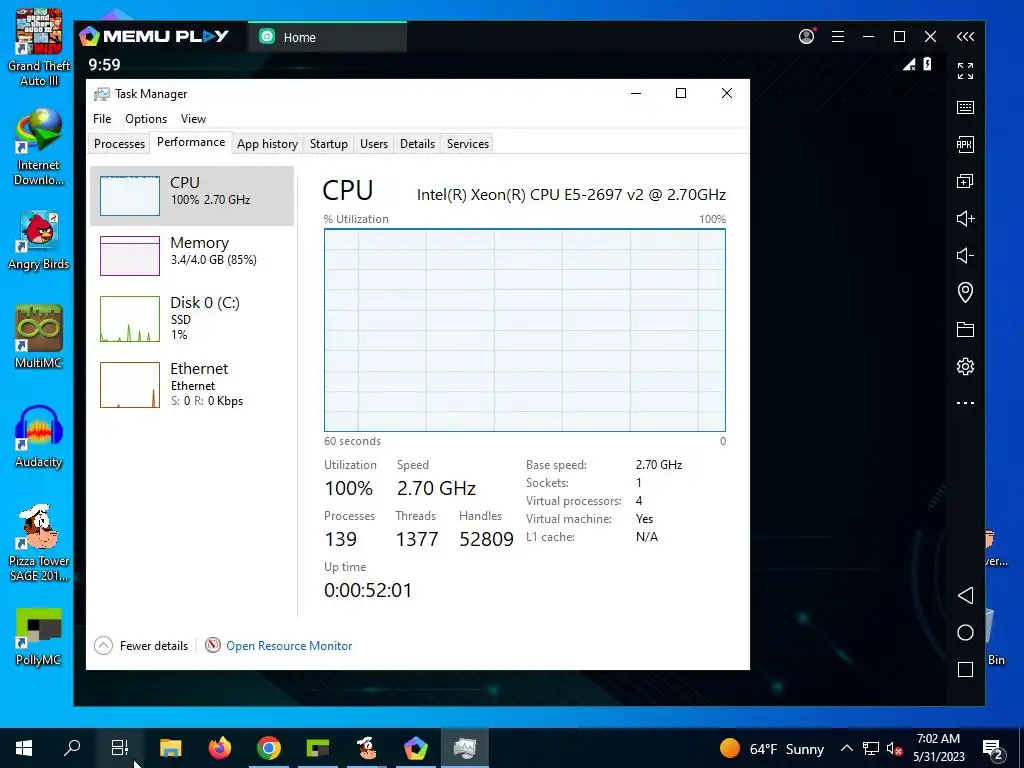Viewport: 1024px width, 768px height.
Task: Select Memory in the performance list
Action: click(192, 256)
